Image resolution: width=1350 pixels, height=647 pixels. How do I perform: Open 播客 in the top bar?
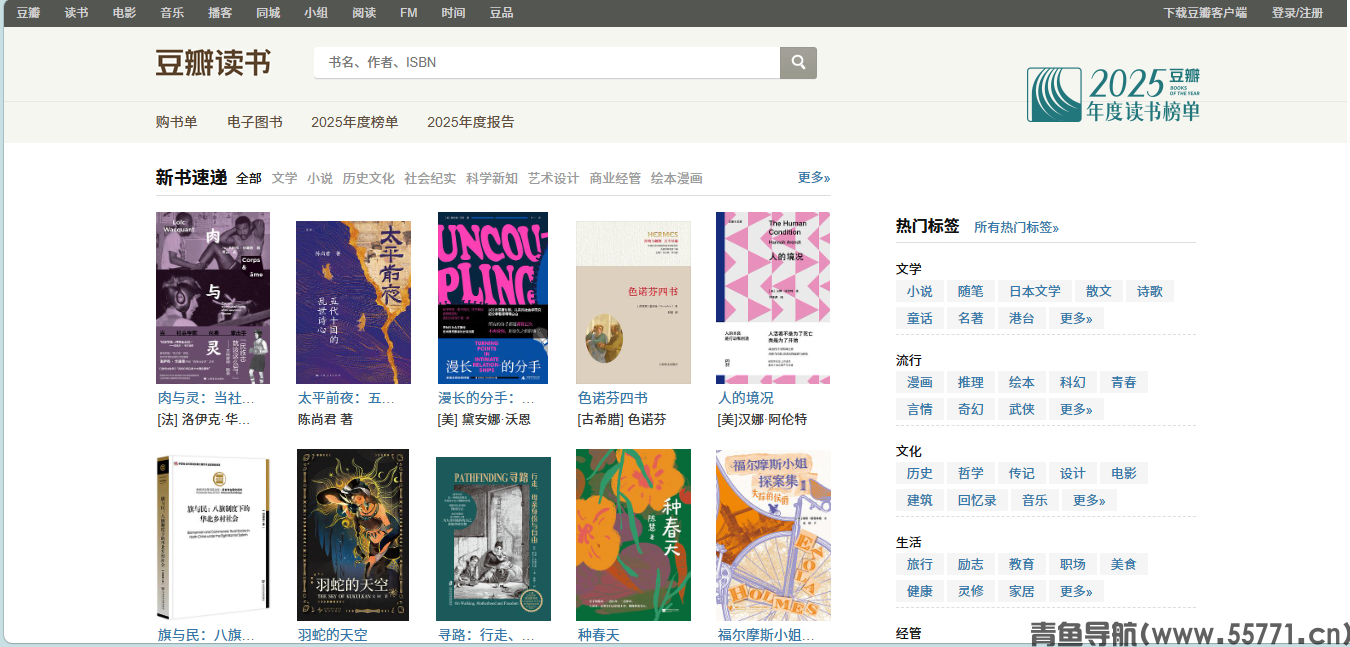[220, 13]
